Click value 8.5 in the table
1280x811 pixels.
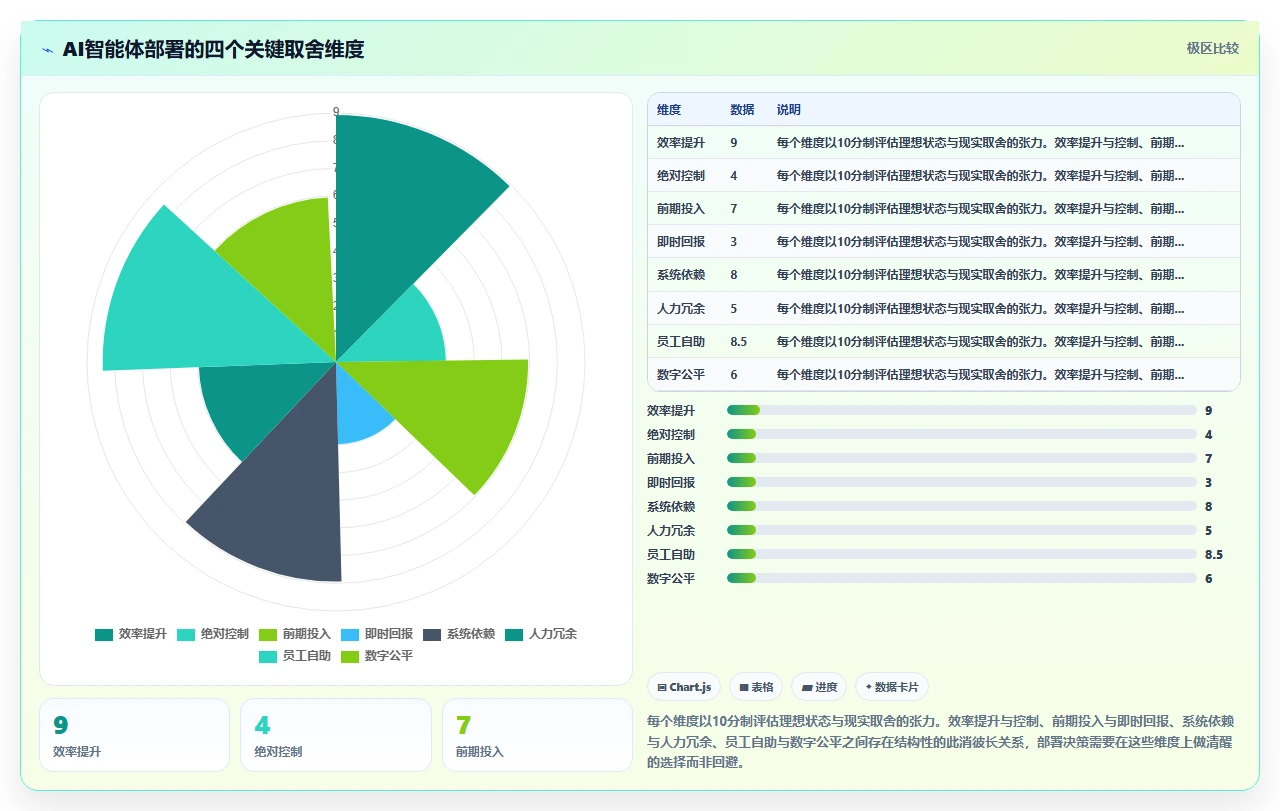pos(739,342)
